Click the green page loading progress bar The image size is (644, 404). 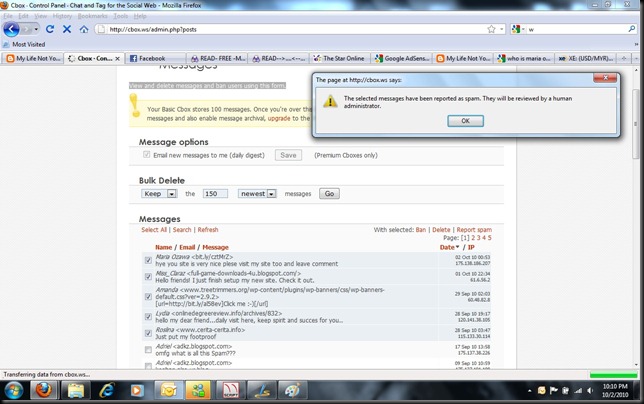(613, 374)
